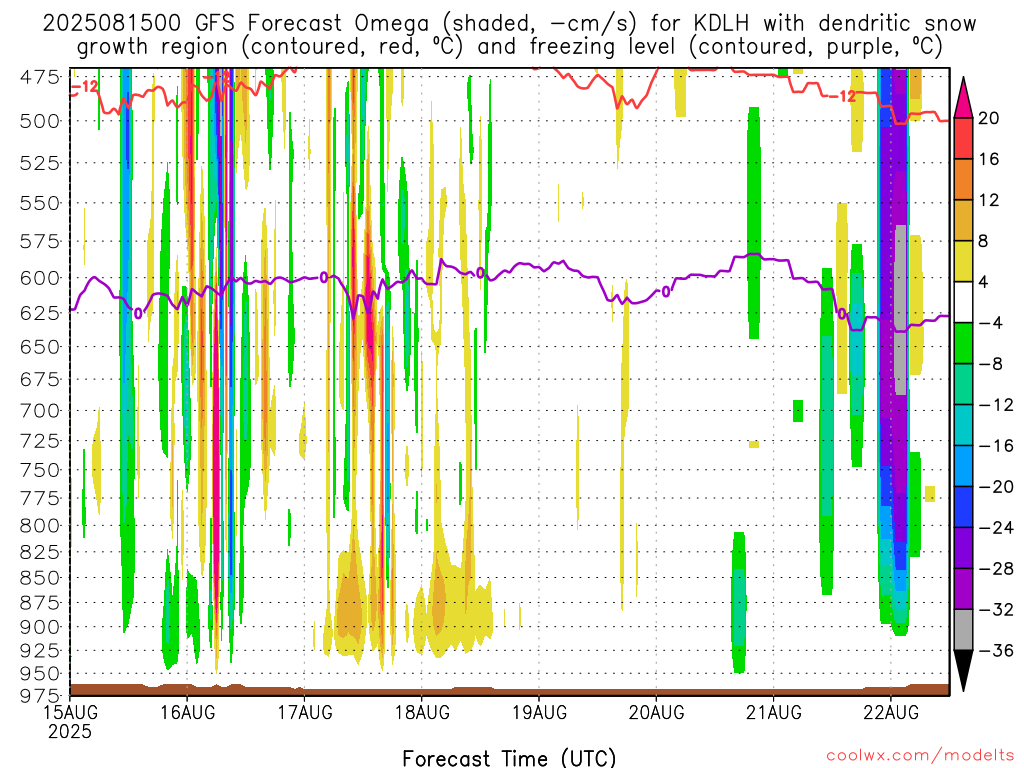Click the 725 pressure level label

[x=40, y=441]
